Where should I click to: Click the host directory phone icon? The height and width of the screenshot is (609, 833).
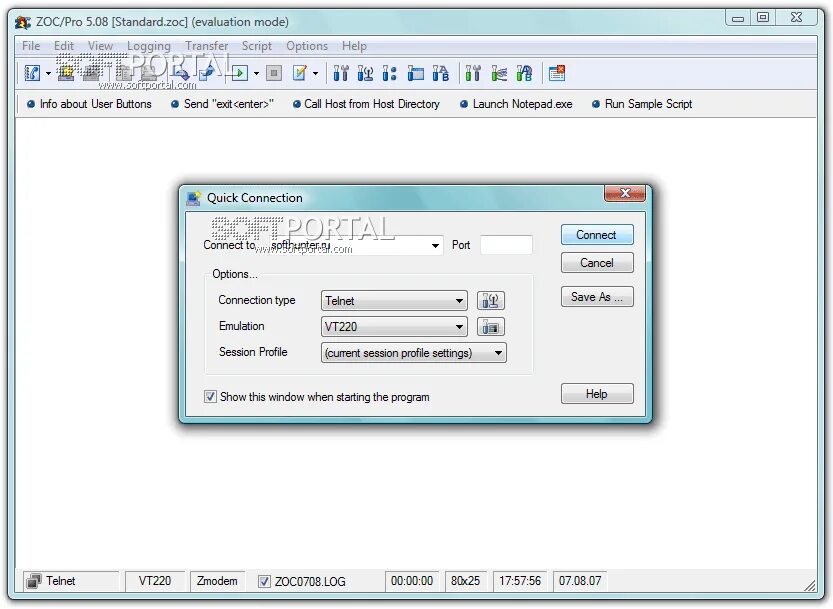click(x=32, y=73)
